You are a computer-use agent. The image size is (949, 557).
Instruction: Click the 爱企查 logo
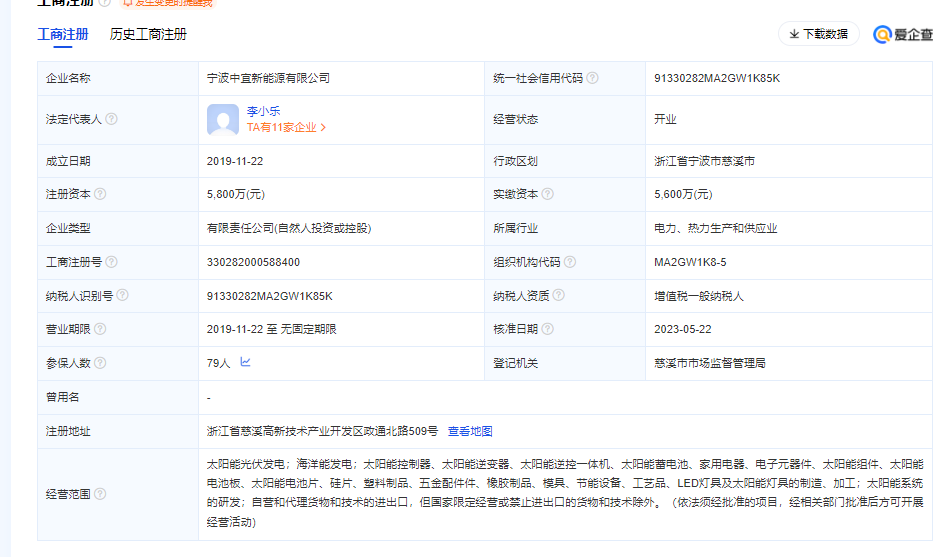[x=902, y=34]
